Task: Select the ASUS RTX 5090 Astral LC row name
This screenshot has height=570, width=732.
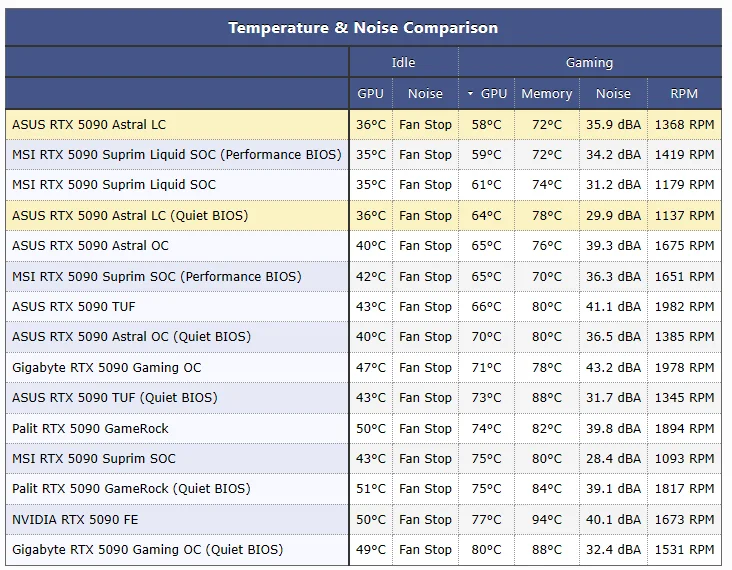Action: 89,125
